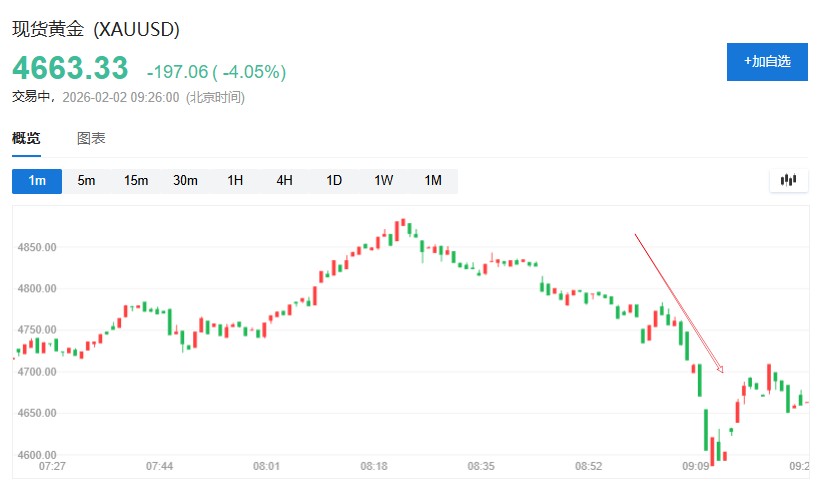Choose the 1H interval
Viewport: 822px width, 483px height.
click(x=235, y=181)
